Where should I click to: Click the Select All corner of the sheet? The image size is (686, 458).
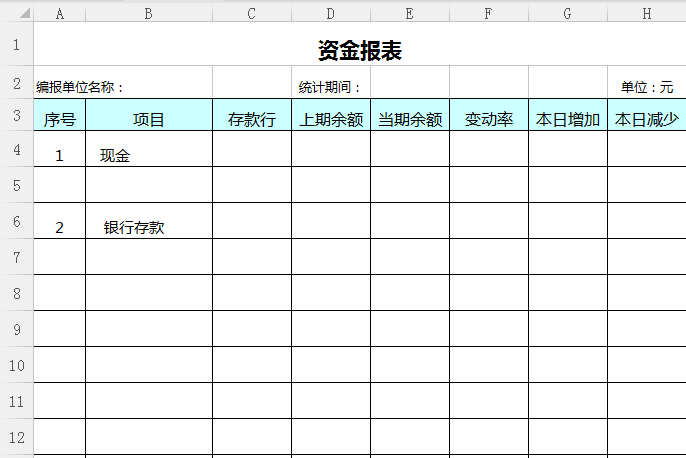16,12
